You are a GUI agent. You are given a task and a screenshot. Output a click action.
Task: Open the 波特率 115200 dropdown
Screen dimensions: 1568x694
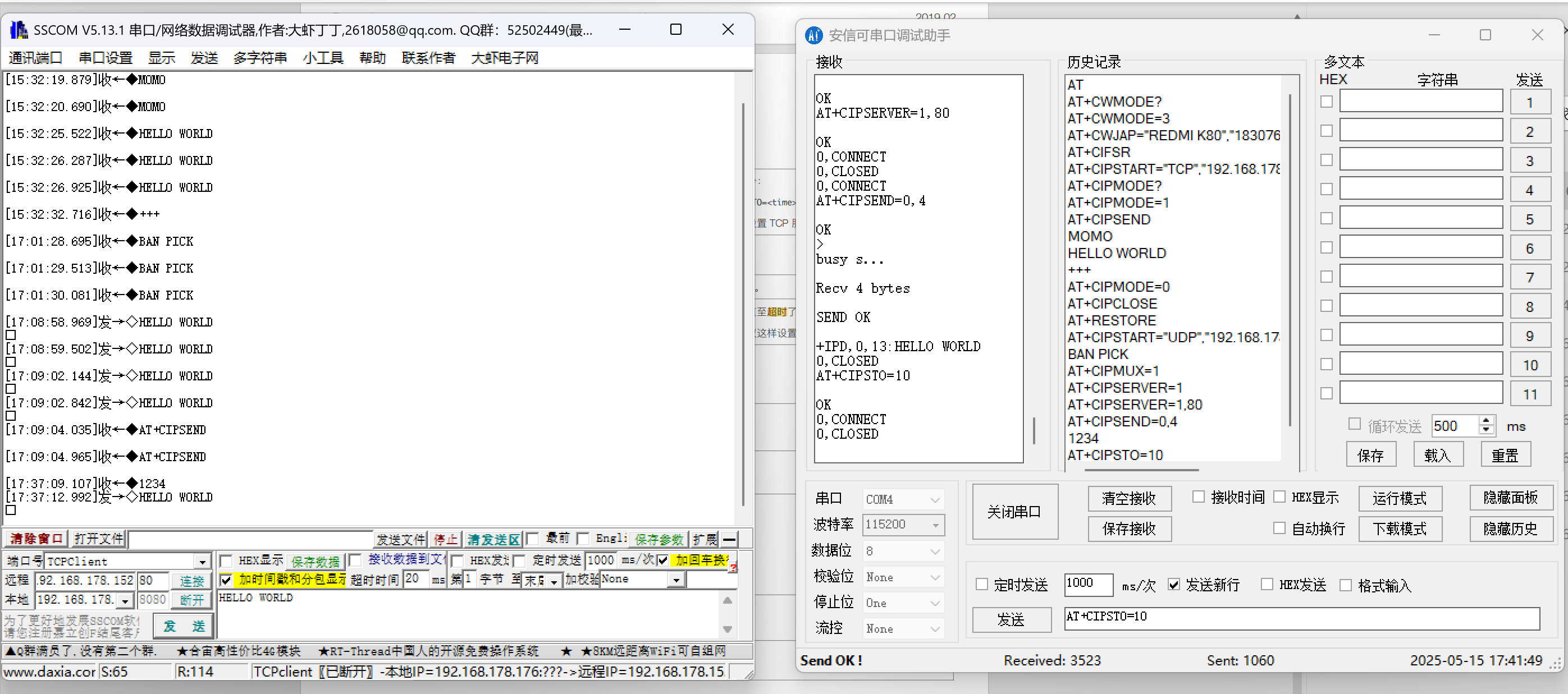pyautogui.click(x=935, y=525)
